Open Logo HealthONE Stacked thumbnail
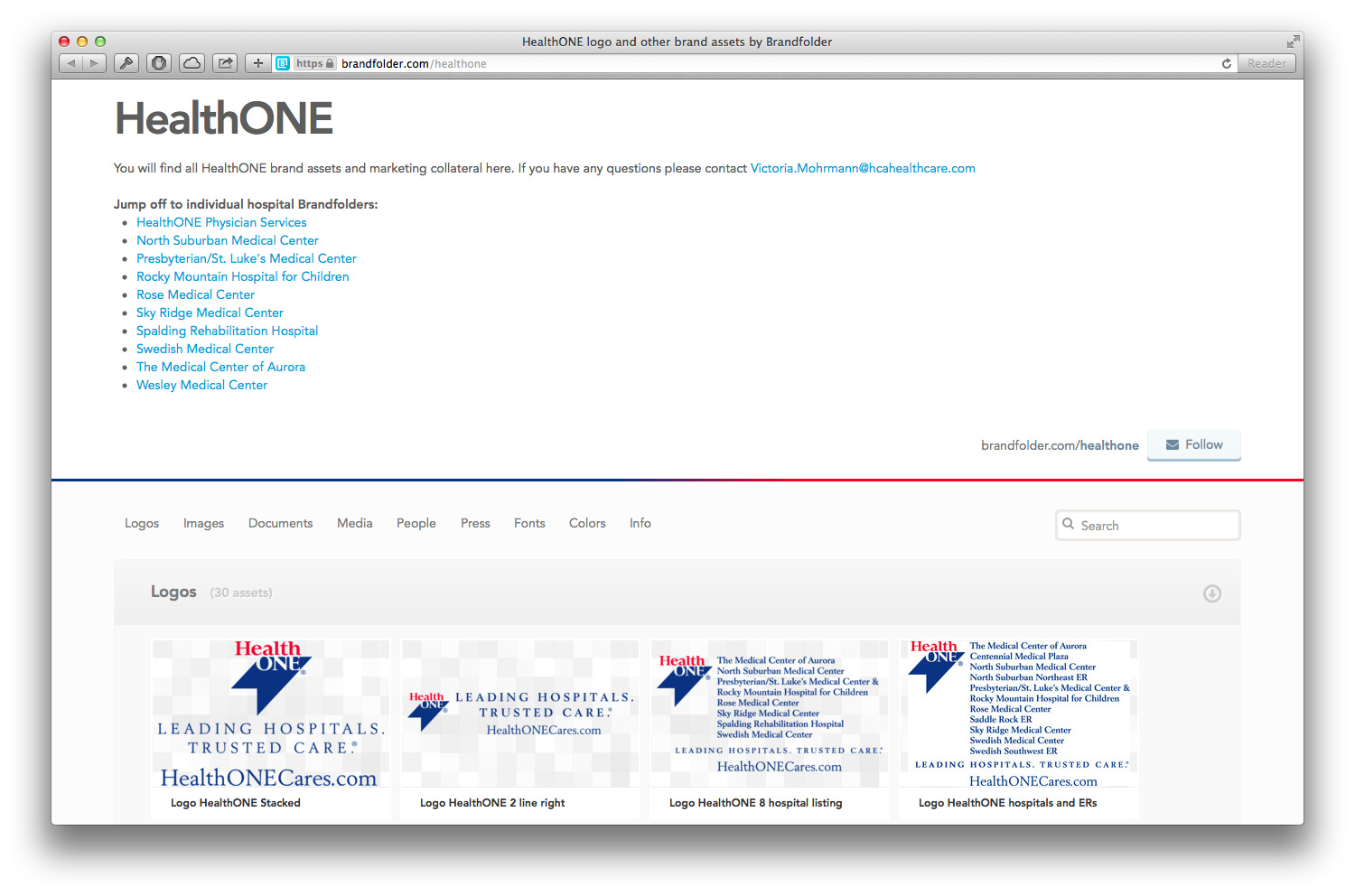Screen dimensions: 1355x896 coord(271,714)
